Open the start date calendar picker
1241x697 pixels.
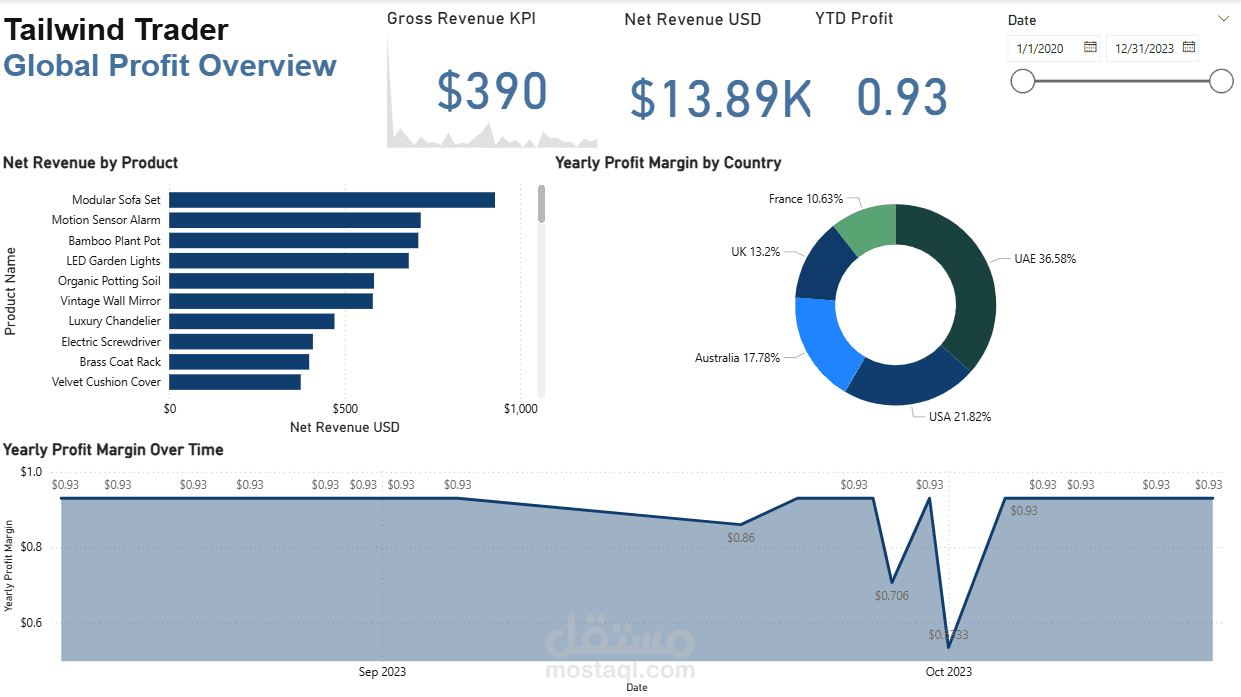pos(1089,47)
